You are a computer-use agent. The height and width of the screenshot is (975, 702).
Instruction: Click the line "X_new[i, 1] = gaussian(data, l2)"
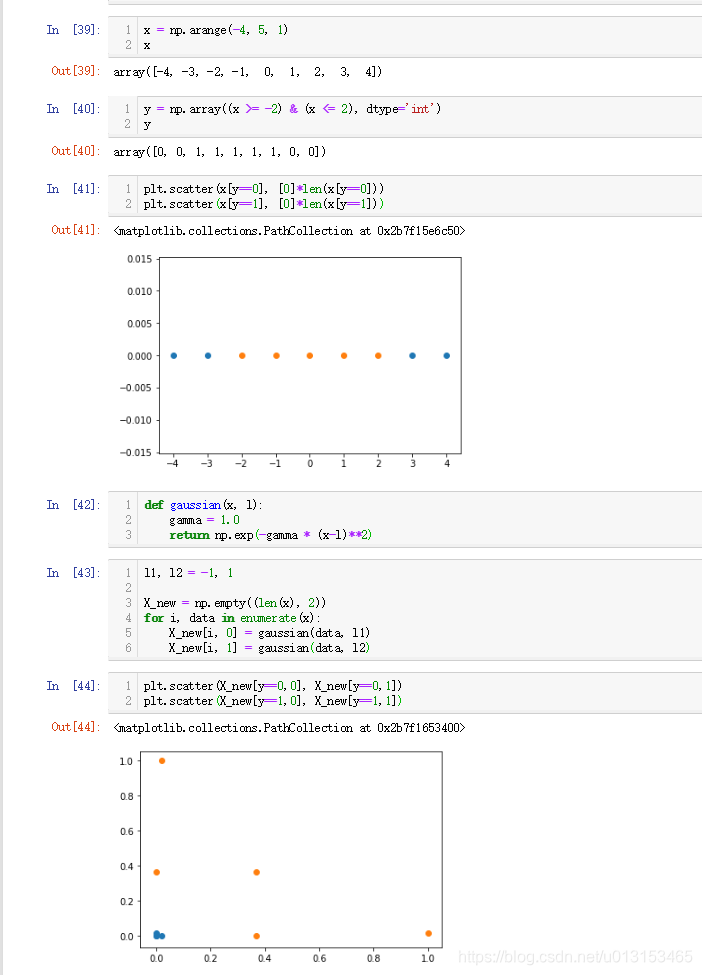(x=269, y=648)
